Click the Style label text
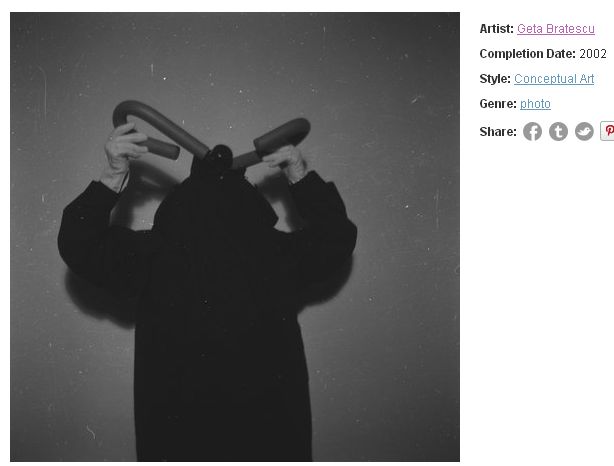The width and height of the screenshot is (614, 466). pyautogui.click(x=495, y=79)
